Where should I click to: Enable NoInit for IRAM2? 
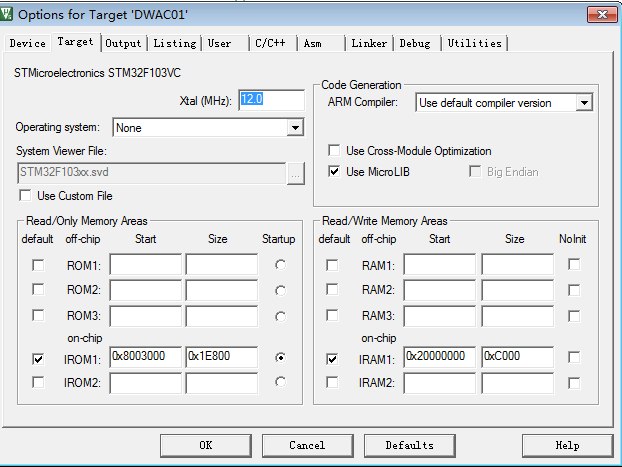(x=574, y=383)
